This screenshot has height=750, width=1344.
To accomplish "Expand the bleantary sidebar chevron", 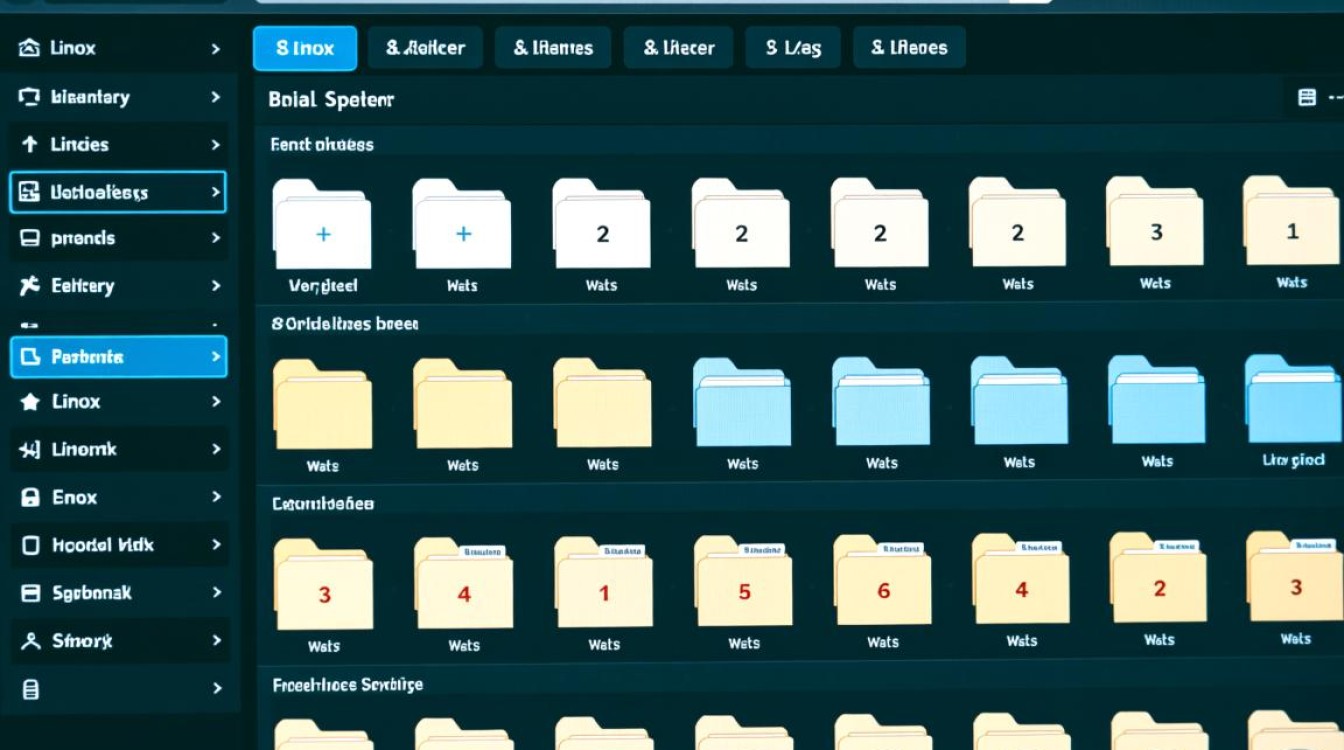I will pos(215,97).
